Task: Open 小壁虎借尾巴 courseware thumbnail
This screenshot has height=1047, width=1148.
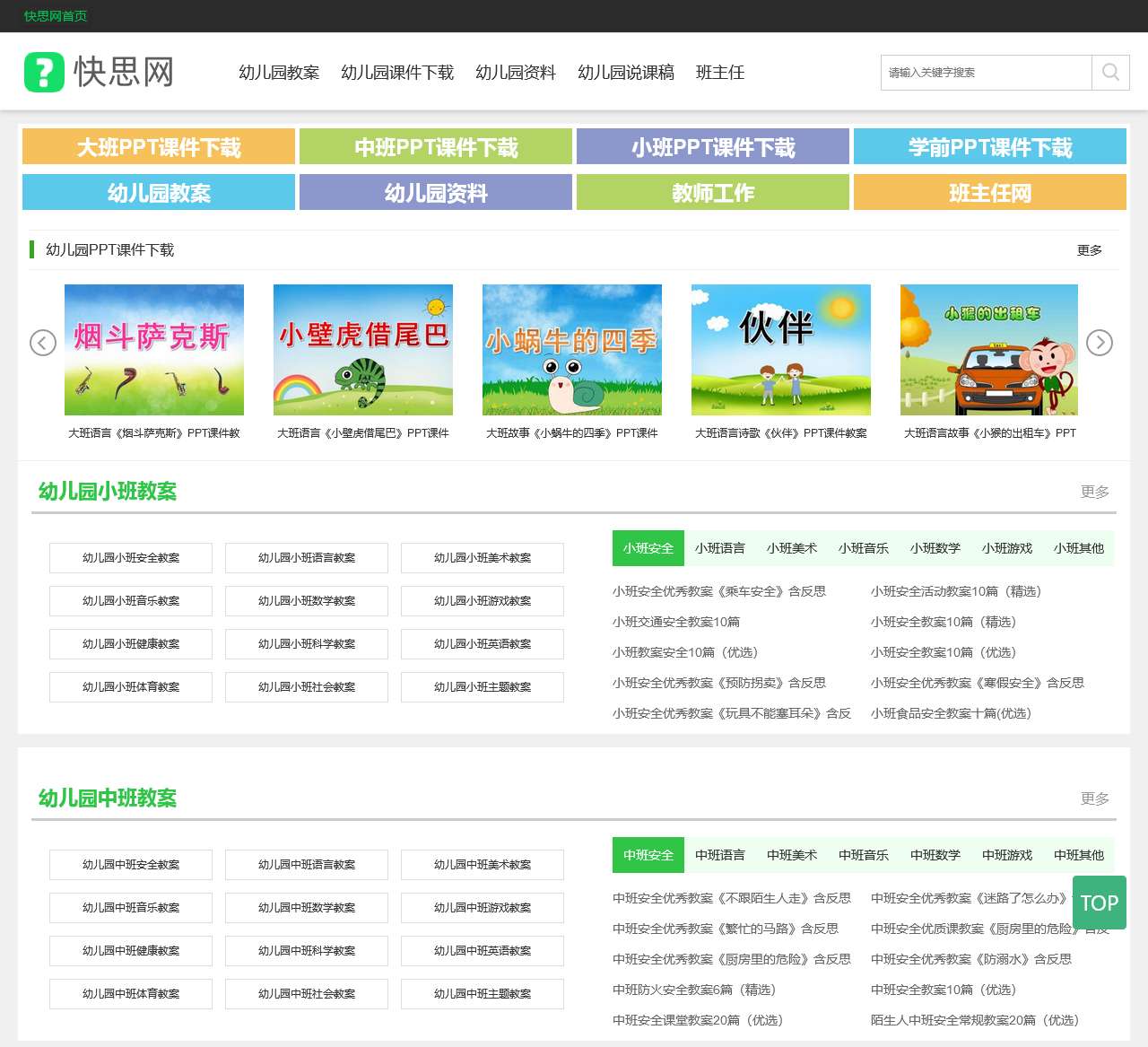Action: [x=362, y=350]
